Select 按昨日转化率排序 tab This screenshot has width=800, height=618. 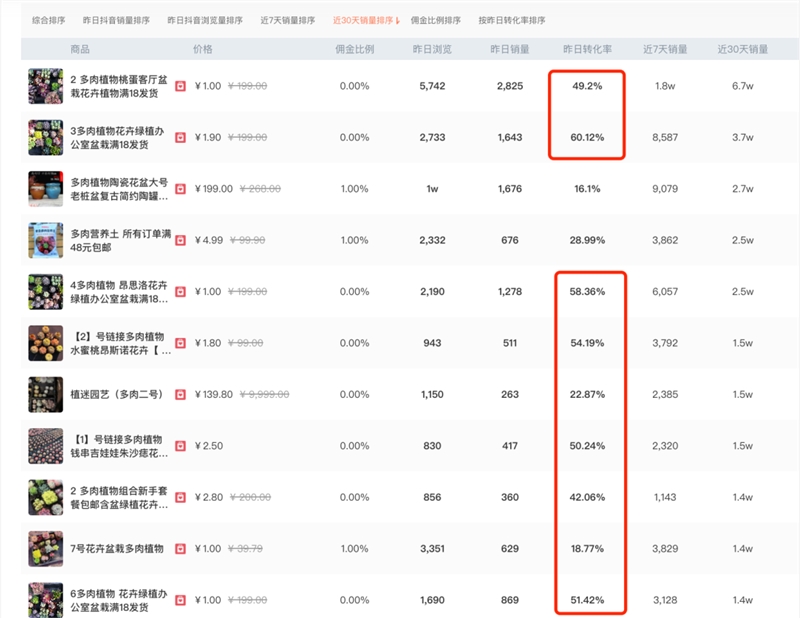pyautogui.click(x=512, y=20)
